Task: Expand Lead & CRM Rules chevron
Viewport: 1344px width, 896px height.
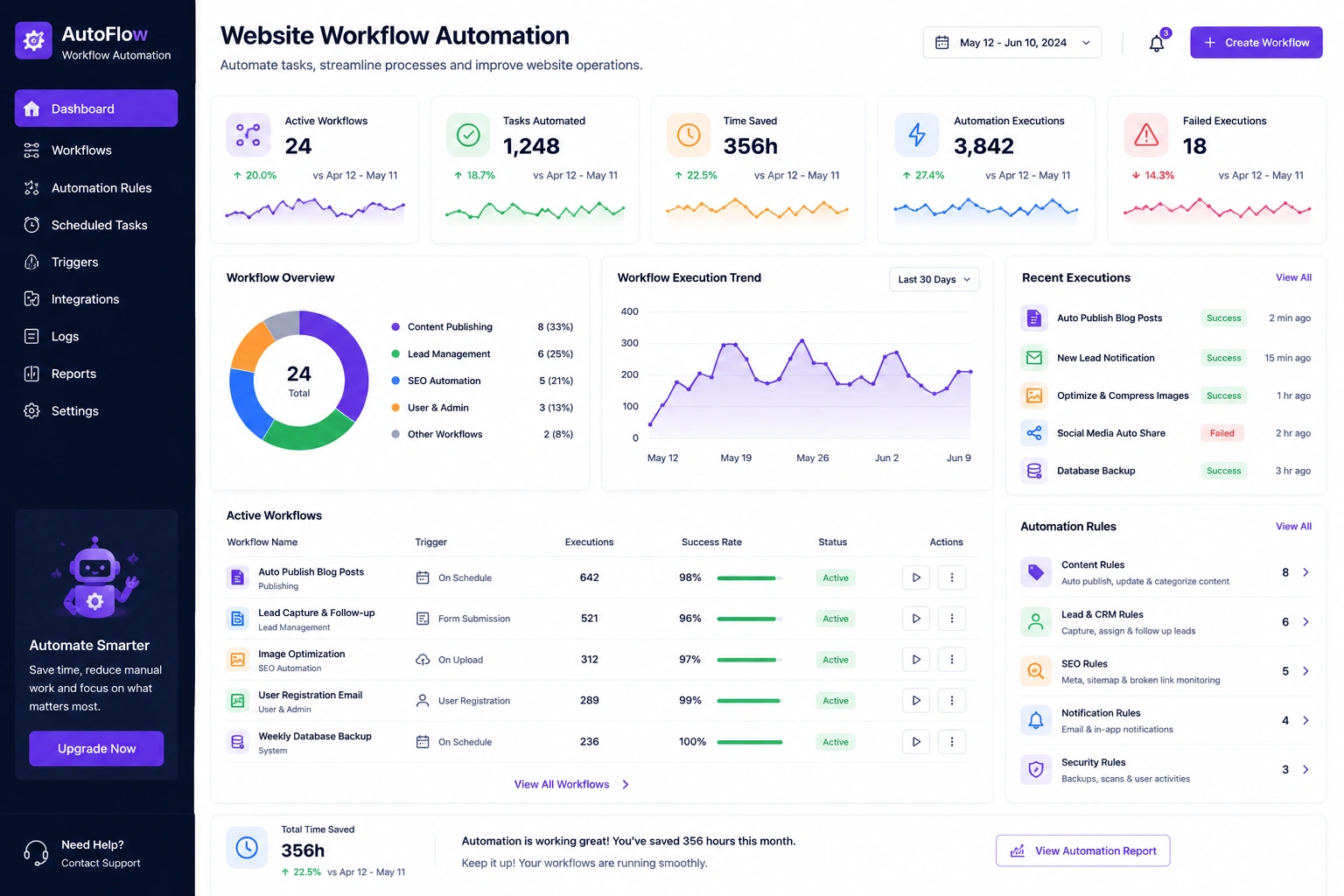Action: 1305,622
